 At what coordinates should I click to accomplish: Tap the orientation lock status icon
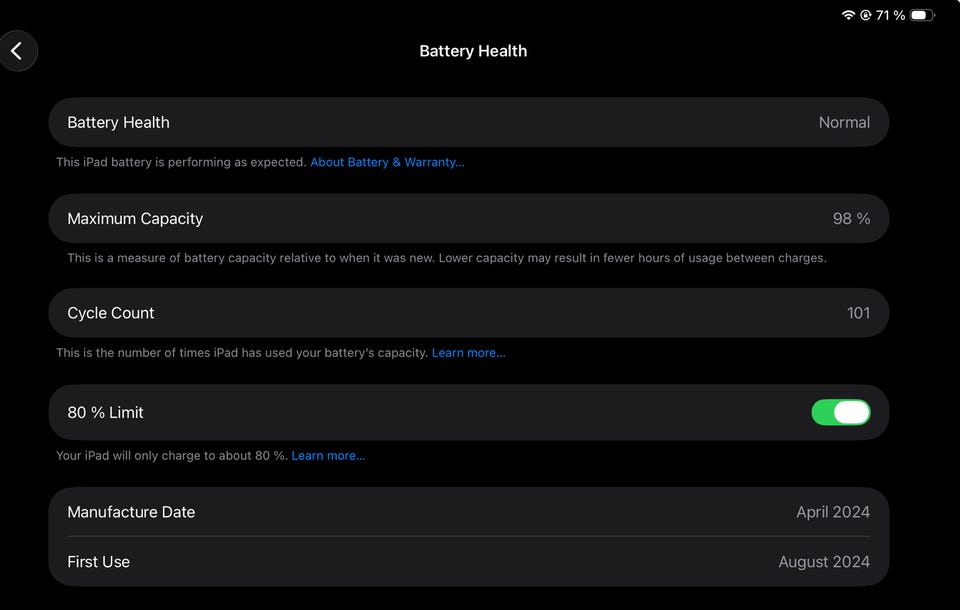click(866, 15)
